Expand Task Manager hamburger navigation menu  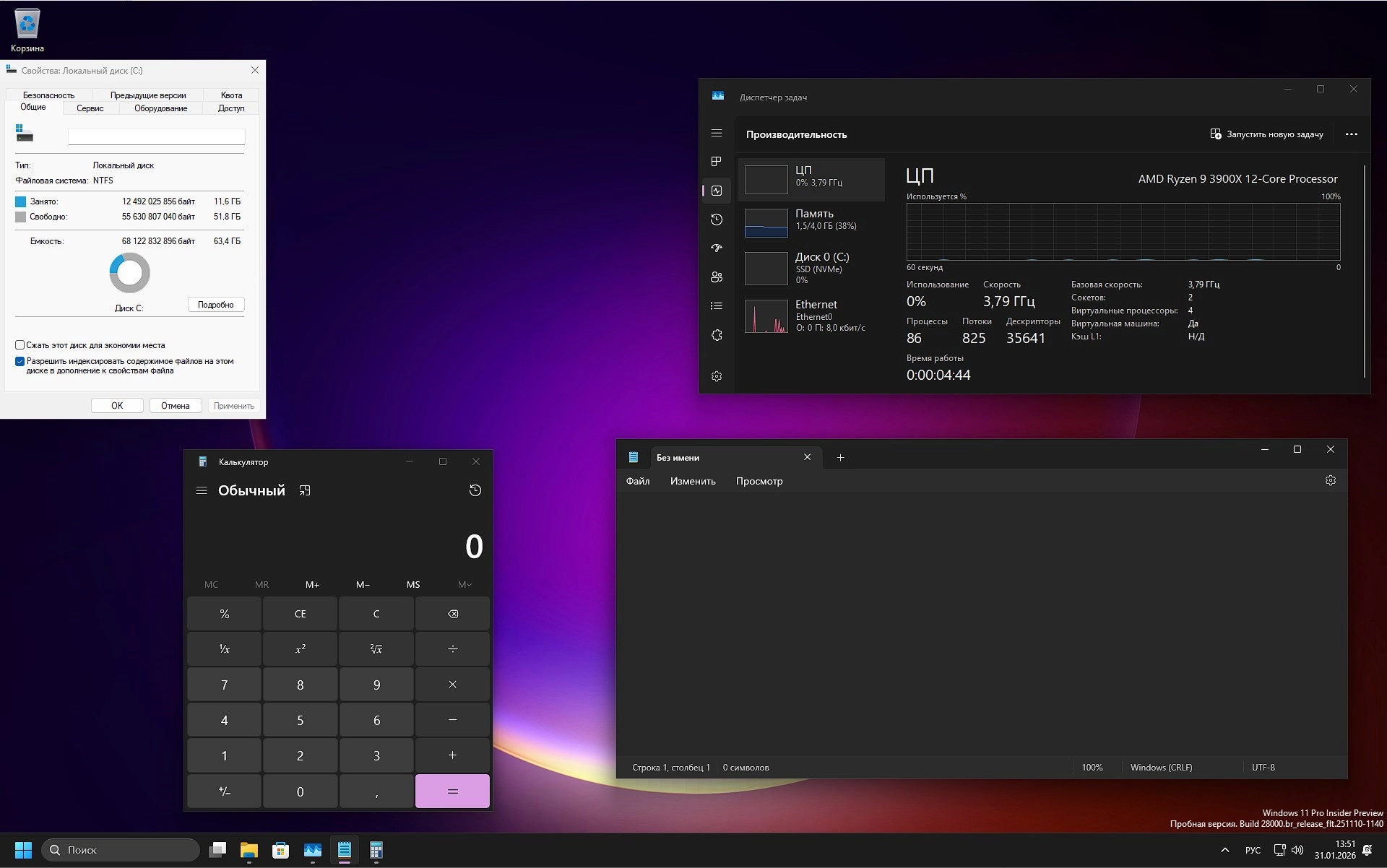click(717, 134)
